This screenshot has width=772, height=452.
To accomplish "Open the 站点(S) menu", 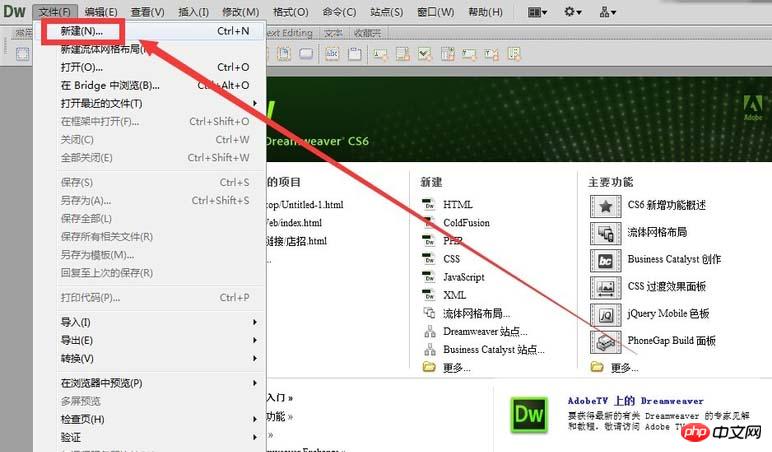I will 386,12.
